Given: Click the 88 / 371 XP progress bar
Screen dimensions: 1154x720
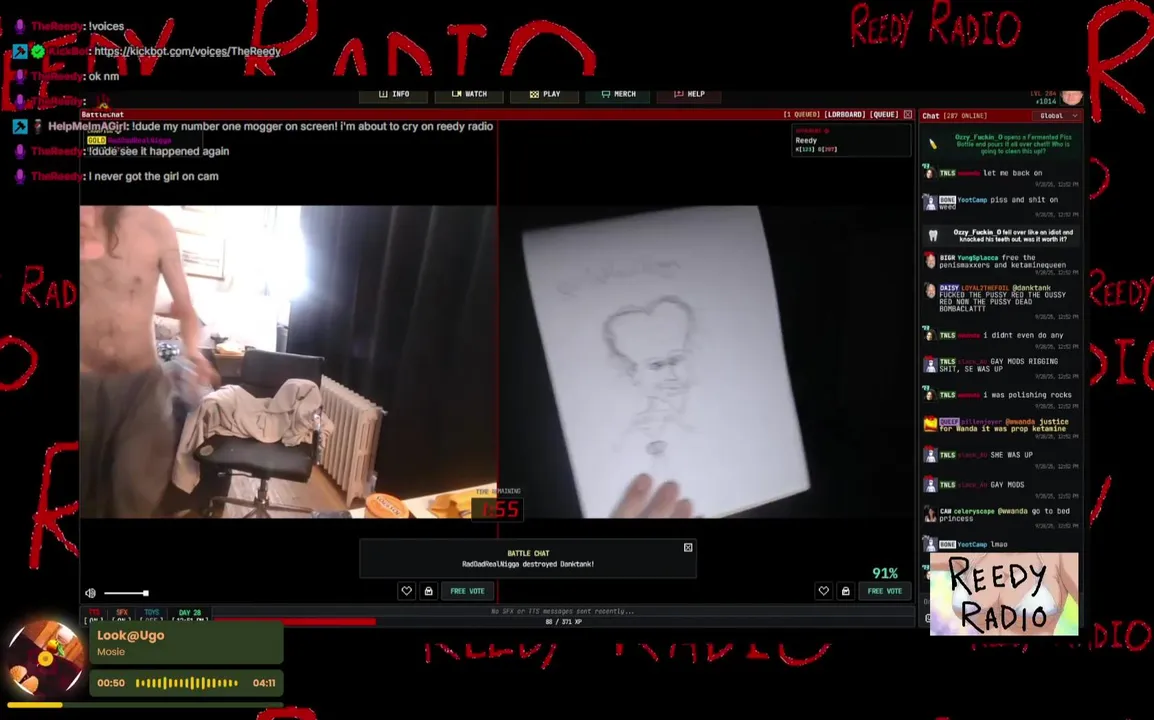Looking at the screenshot, I should 563,621.
